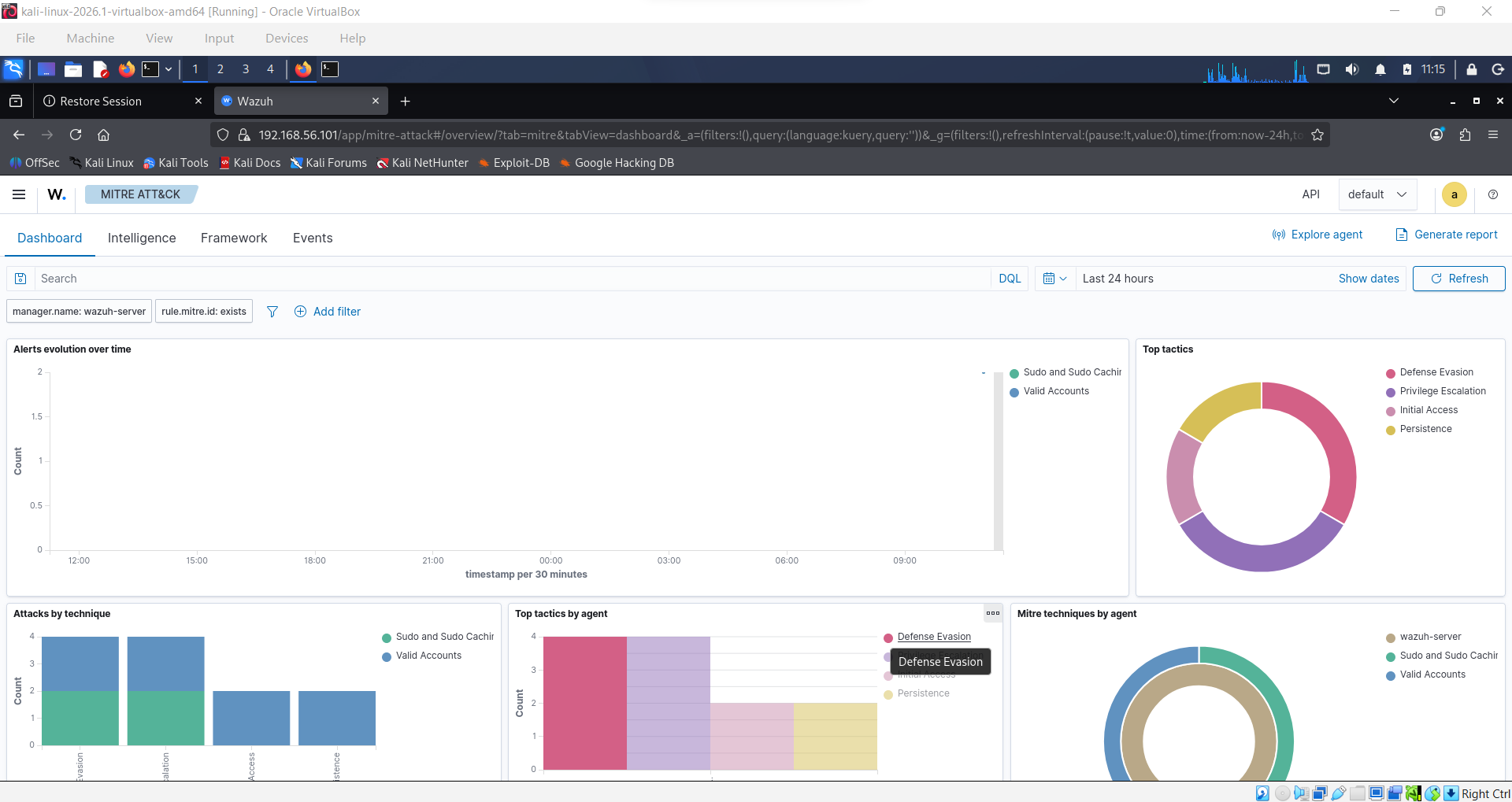1512x802 pixels.
Task: Click Show dates
Action: click(x=1369, y=279)
